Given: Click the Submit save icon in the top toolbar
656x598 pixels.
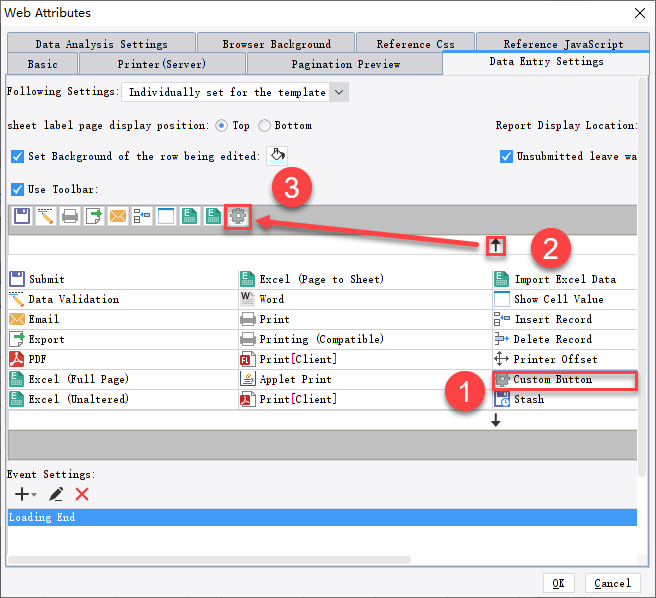Looking at the screenshot, I should 22,216.
